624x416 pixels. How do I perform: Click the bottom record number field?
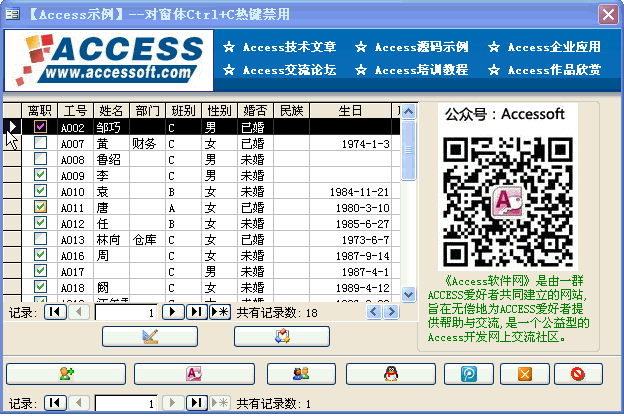pyautogui.click(x=127, y=404)
